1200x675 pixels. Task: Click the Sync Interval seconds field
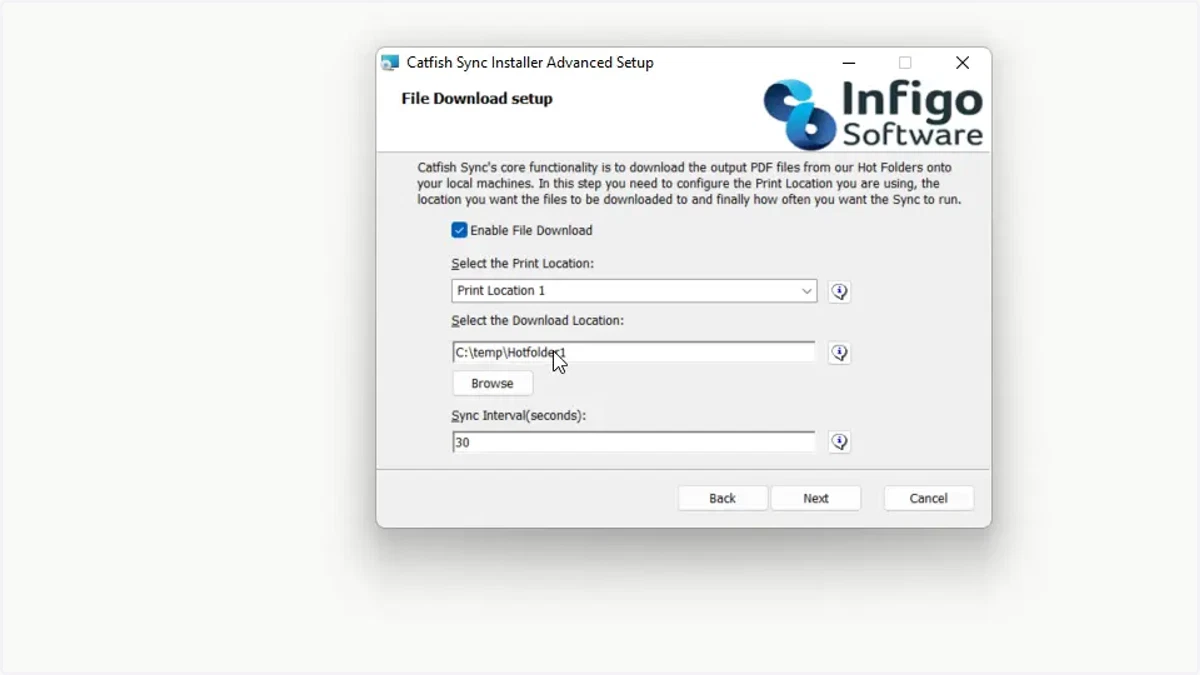(x=634, y=442)
